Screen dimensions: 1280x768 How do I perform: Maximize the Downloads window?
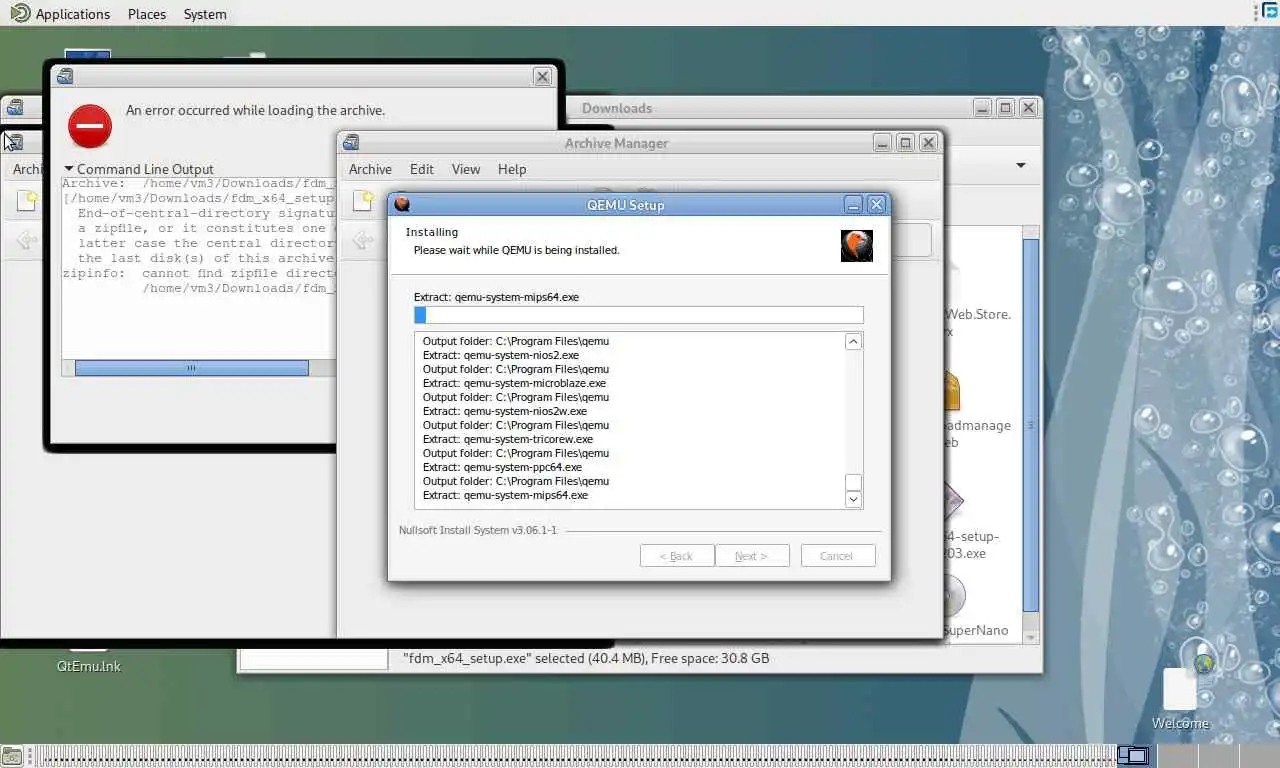click(x=1005, y=108)
